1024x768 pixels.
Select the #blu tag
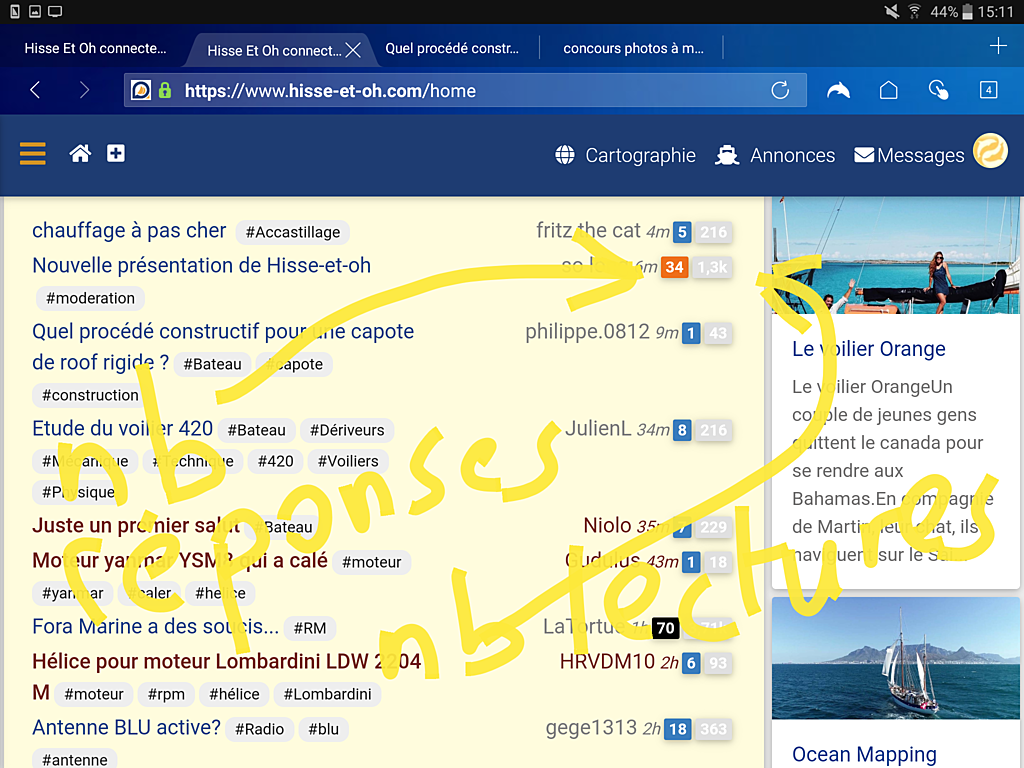(x=323, y=729)
